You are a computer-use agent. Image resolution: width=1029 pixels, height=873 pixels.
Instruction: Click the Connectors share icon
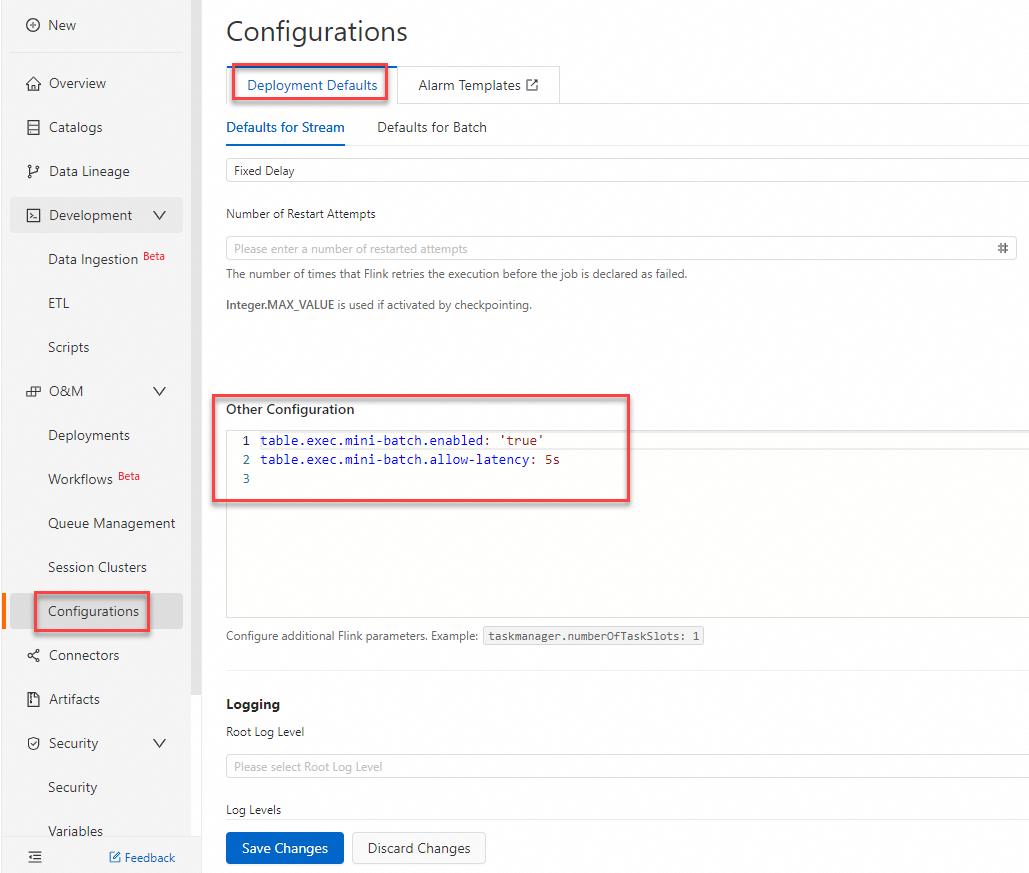(x=33, y=655)
